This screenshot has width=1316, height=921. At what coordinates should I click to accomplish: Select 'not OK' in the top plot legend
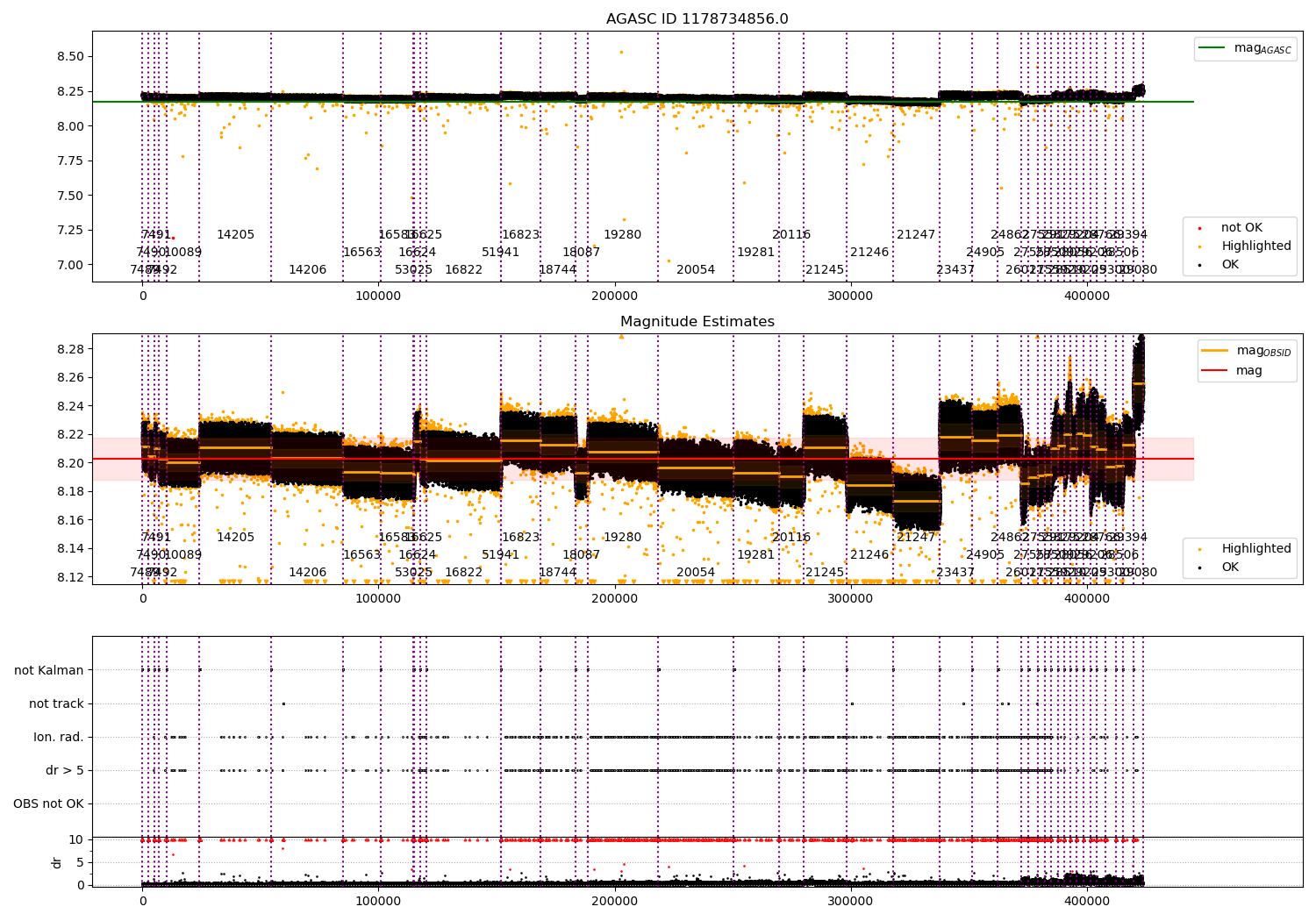coord(1241,228)
